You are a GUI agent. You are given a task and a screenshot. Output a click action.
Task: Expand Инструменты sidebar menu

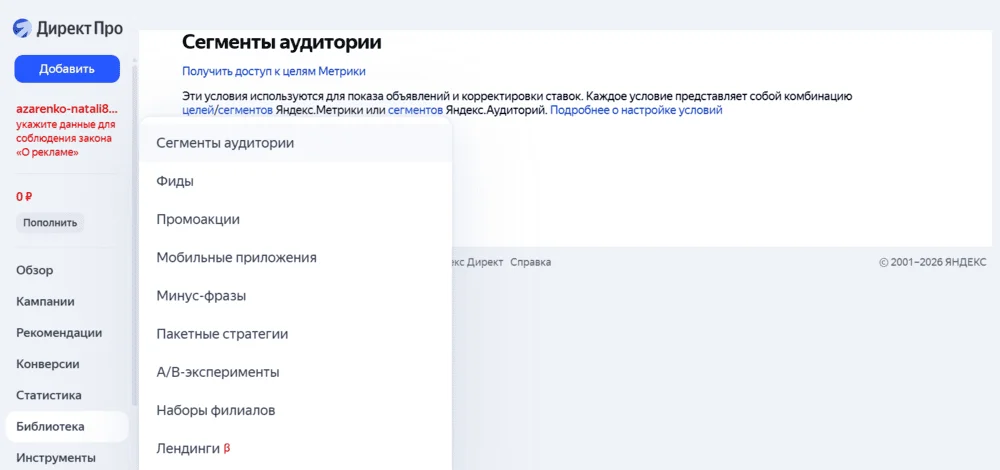click(56, 458)
